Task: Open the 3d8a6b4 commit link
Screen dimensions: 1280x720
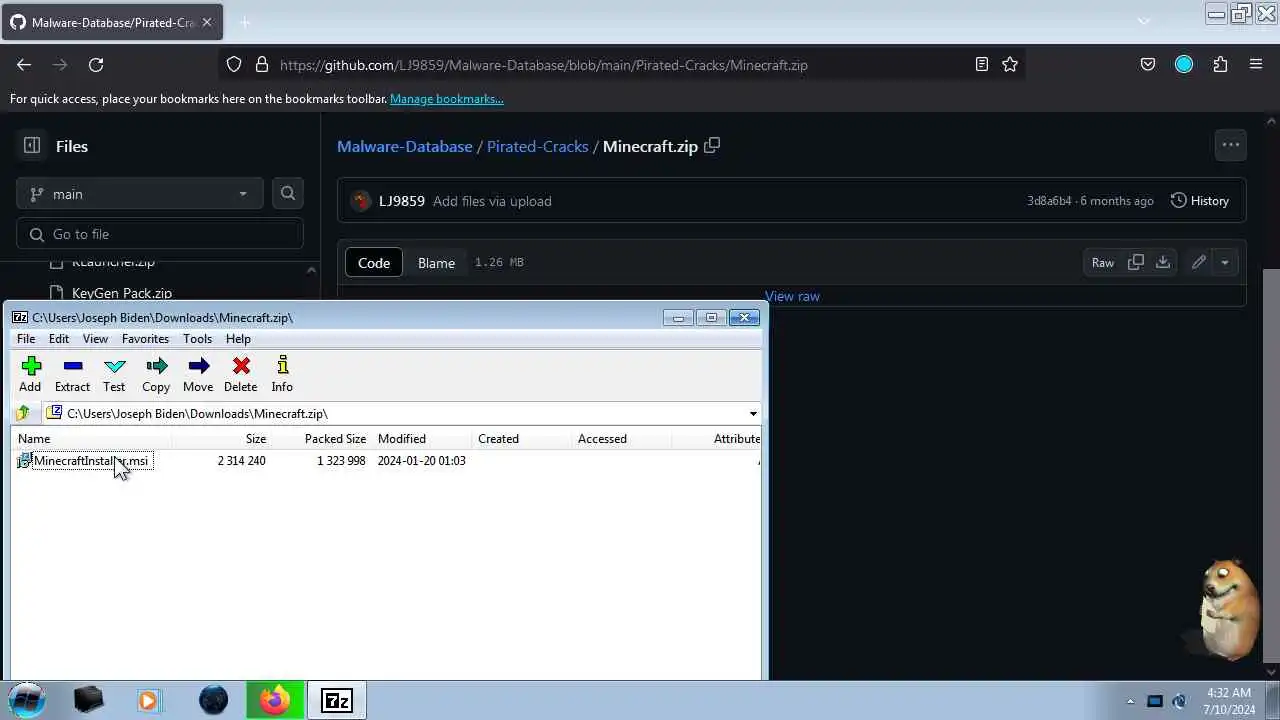Action: 1049,201
